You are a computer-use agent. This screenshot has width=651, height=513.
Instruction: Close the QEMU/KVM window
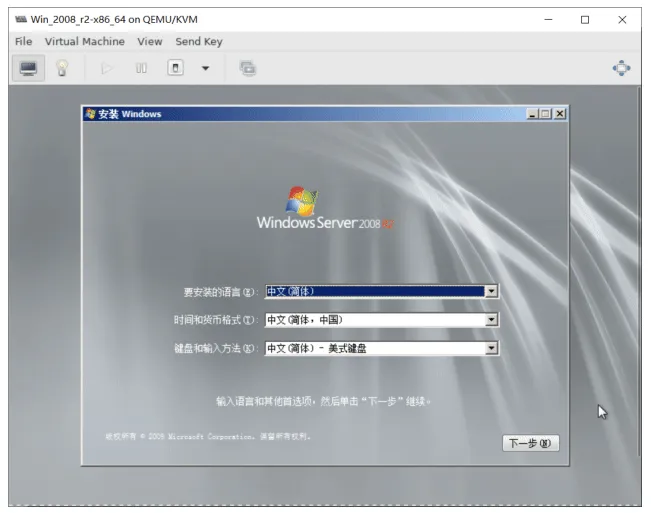pos(622,20)
